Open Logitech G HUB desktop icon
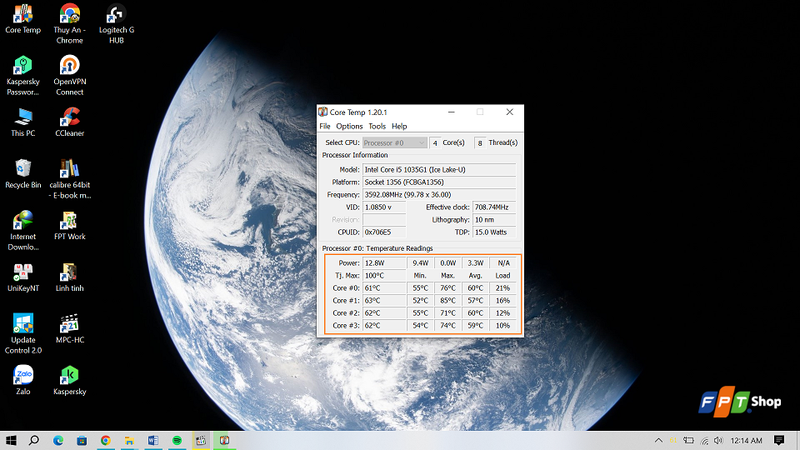Image resolution: width=800 pixels, height=450 pixels. [x=116, y=24]
